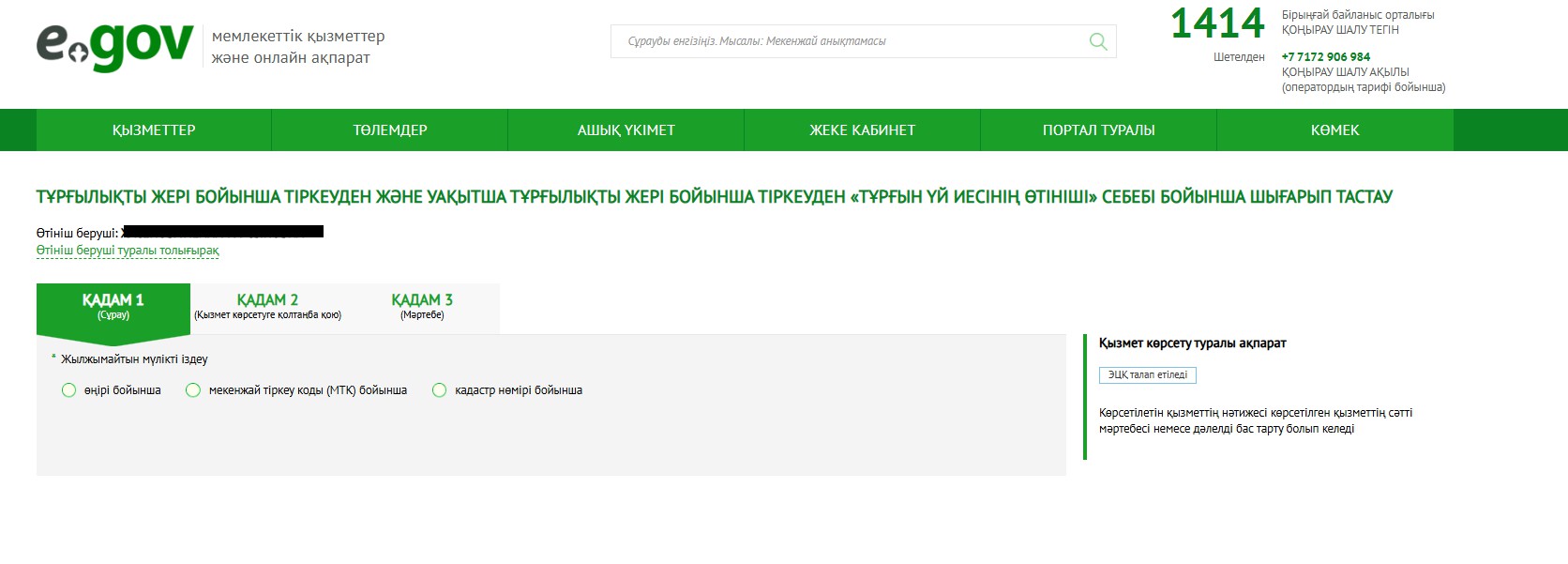Open the ҚЫЗМЕТТЕР menu
This screenshot has width=1568, height=564.
(154, 130)
